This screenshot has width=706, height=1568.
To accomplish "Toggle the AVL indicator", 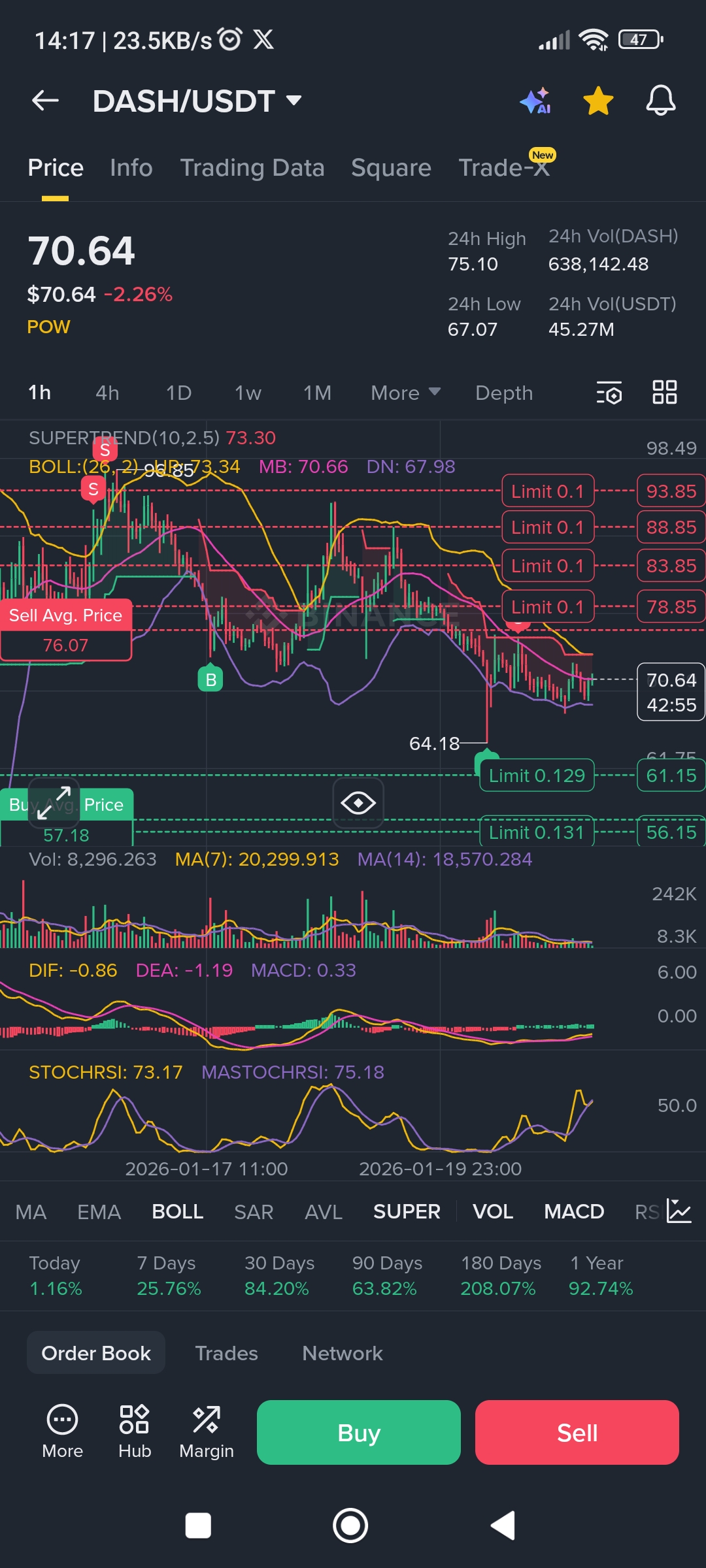I will [323, 1212].
